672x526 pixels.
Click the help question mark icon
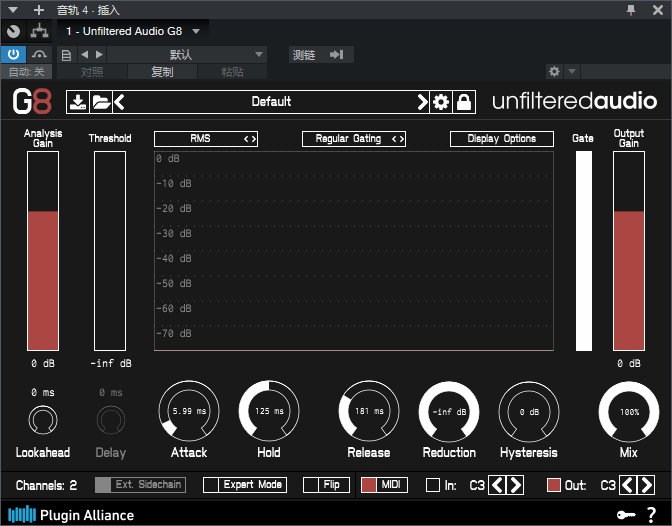pos(651,514)
